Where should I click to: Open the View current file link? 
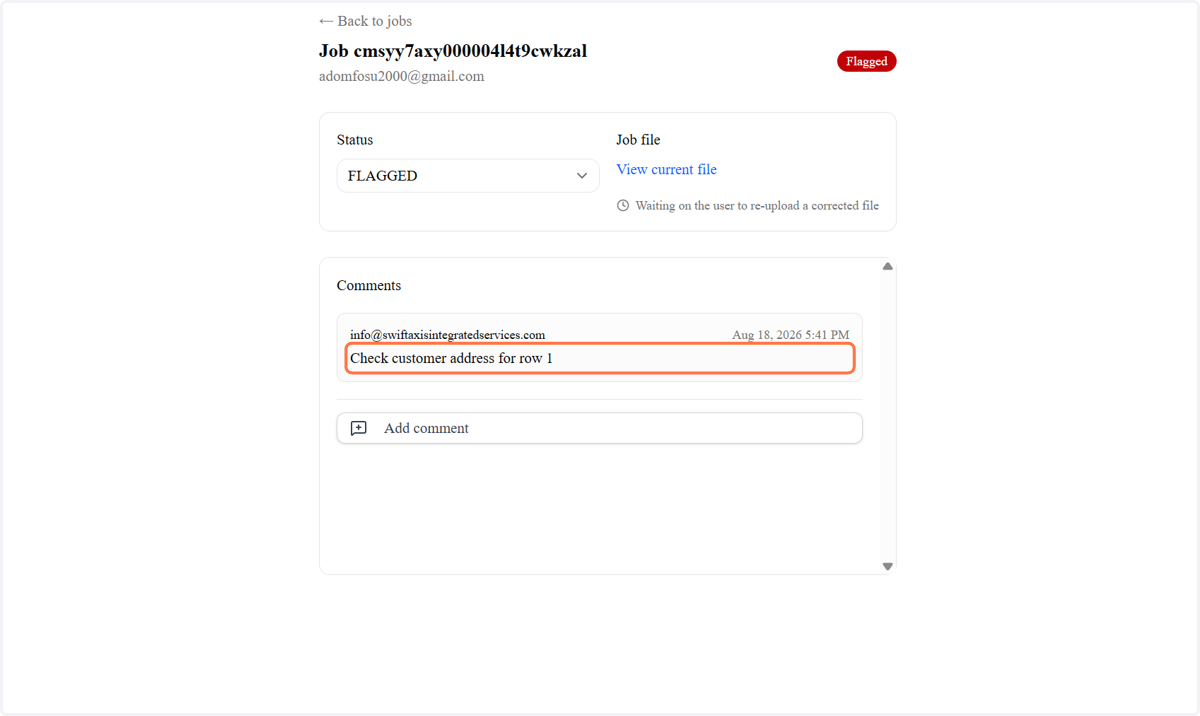pyautogui.click(x=666, y=169)
